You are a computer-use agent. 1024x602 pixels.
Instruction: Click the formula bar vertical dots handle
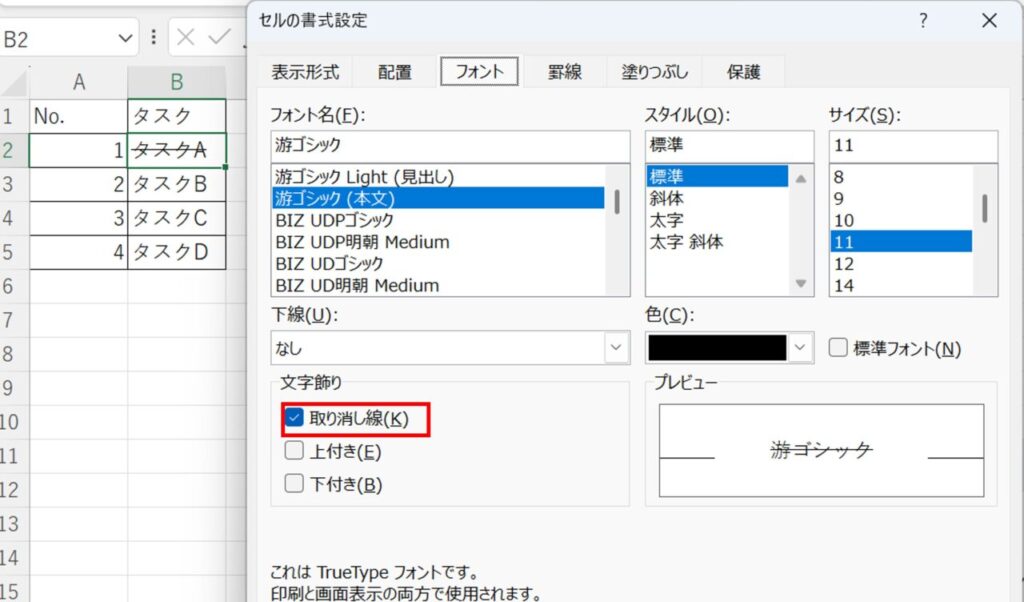coord(153,37)
